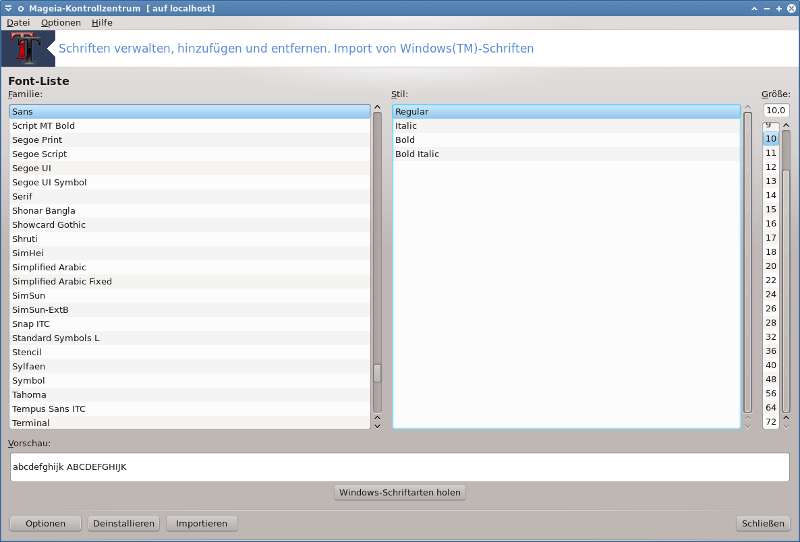Open the Hilfe menu
Screen dimensions: 800x542
[102, 22]
